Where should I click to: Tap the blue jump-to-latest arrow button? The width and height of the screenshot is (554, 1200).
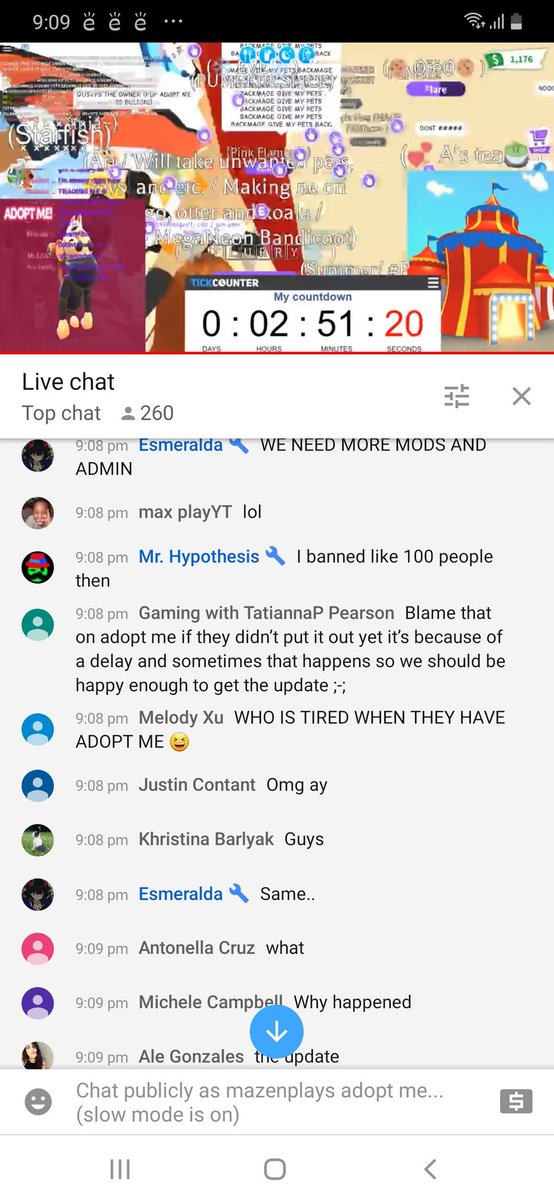coord(277,1031)
